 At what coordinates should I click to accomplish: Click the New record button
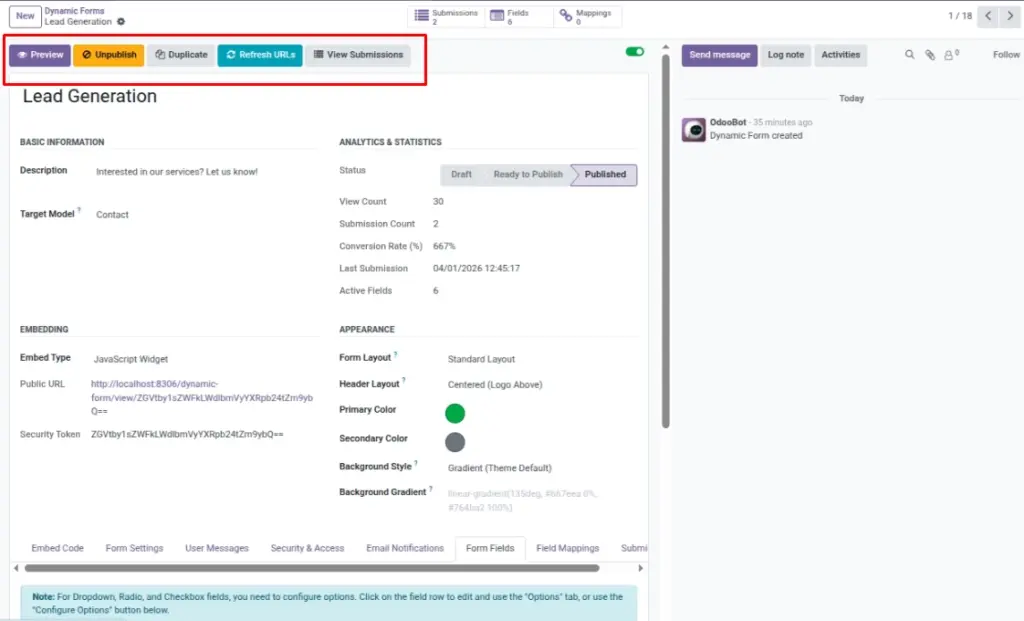pos(25,16)
